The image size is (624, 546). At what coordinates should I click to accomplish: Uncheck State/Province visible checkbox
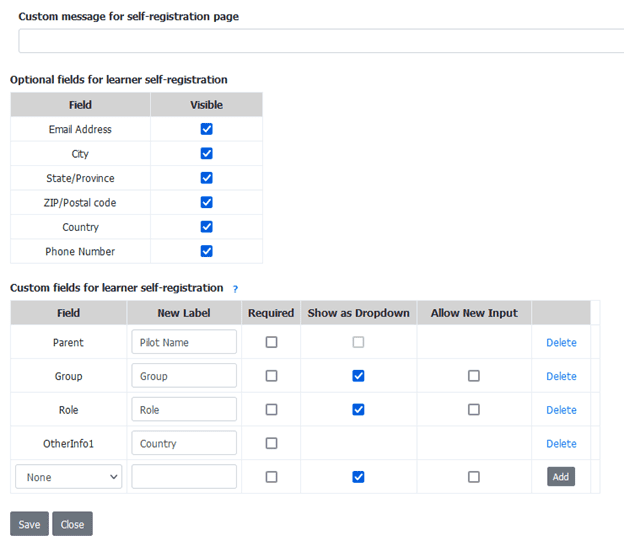click(206, 178)
